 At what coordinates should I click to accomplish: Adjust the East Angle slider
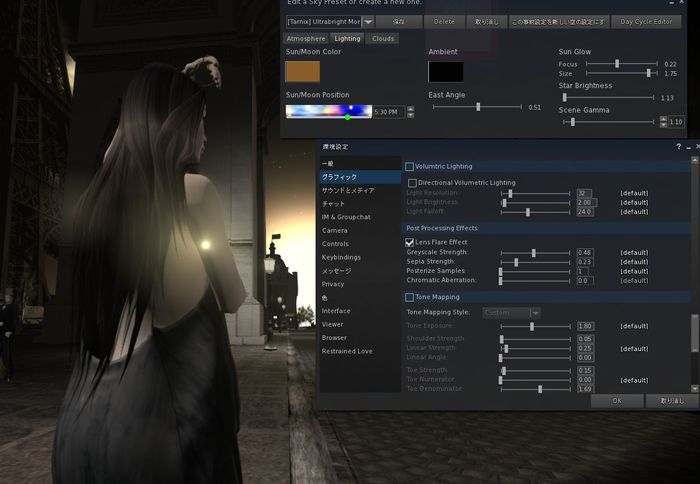(477, 107)
